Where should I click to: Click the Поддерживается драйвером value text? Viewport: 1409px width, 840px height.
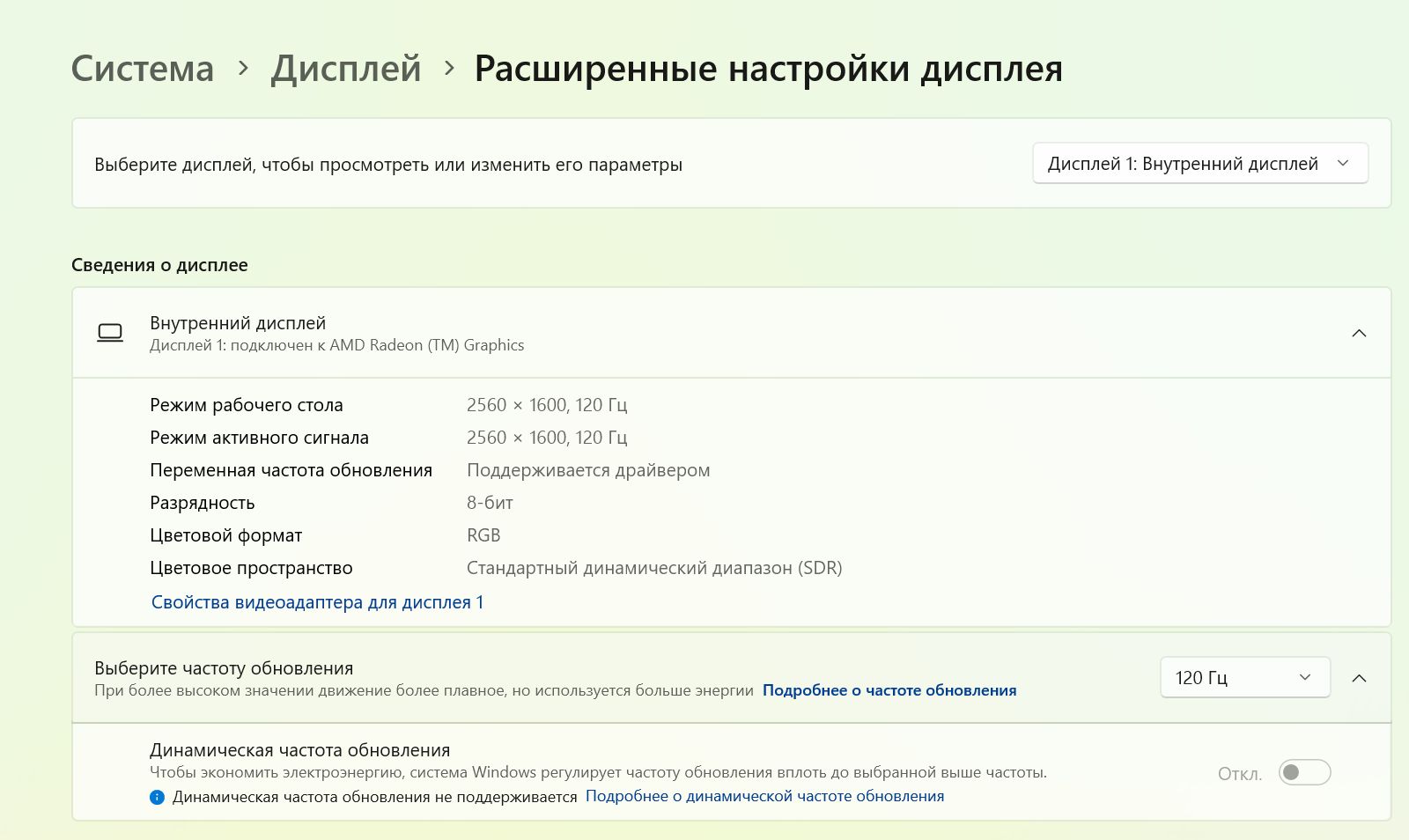588,470
